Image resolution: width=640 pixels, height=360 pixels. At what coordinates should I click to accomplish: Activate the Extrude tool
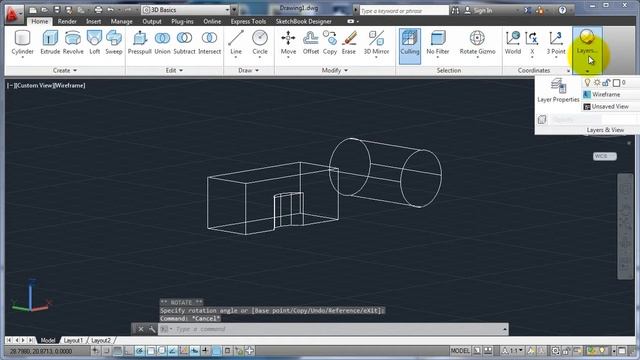click(50, 43)
